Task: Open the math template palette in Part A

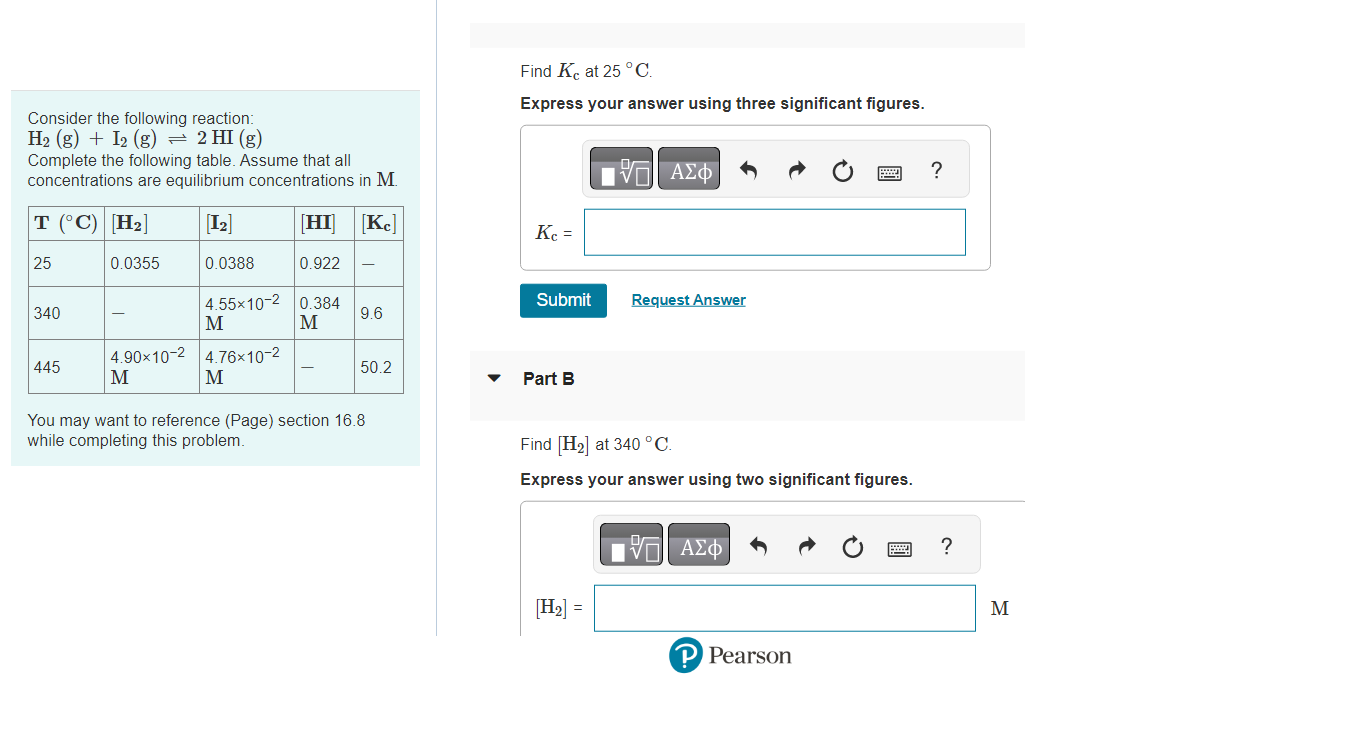Action: [620, 168]
